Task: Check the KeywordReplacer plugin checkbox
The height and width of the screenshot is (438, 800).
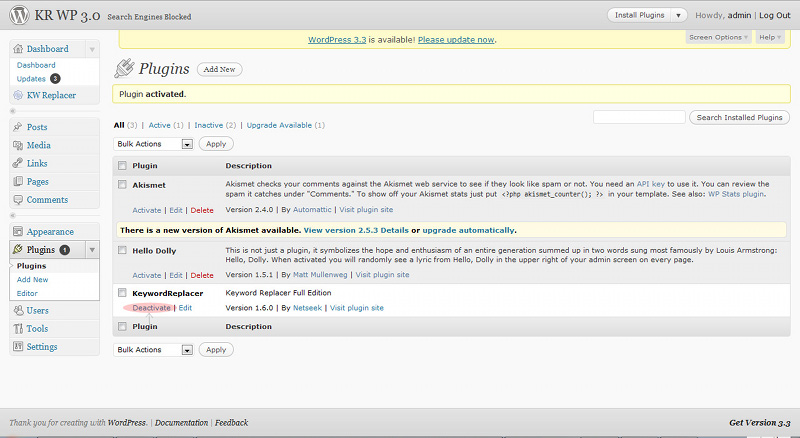Action: point(122,293)
